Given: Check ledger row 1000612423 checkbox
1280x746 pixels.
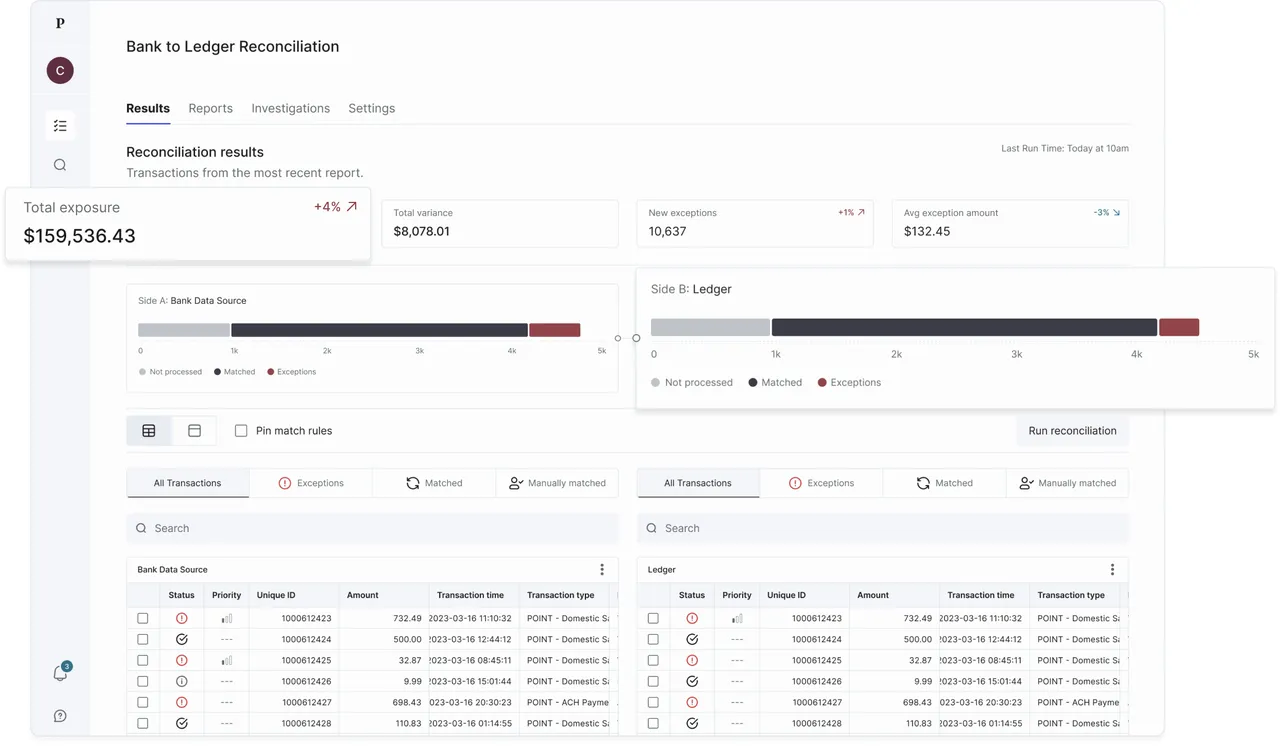Looking at the screenshot, I should (653, 619).
